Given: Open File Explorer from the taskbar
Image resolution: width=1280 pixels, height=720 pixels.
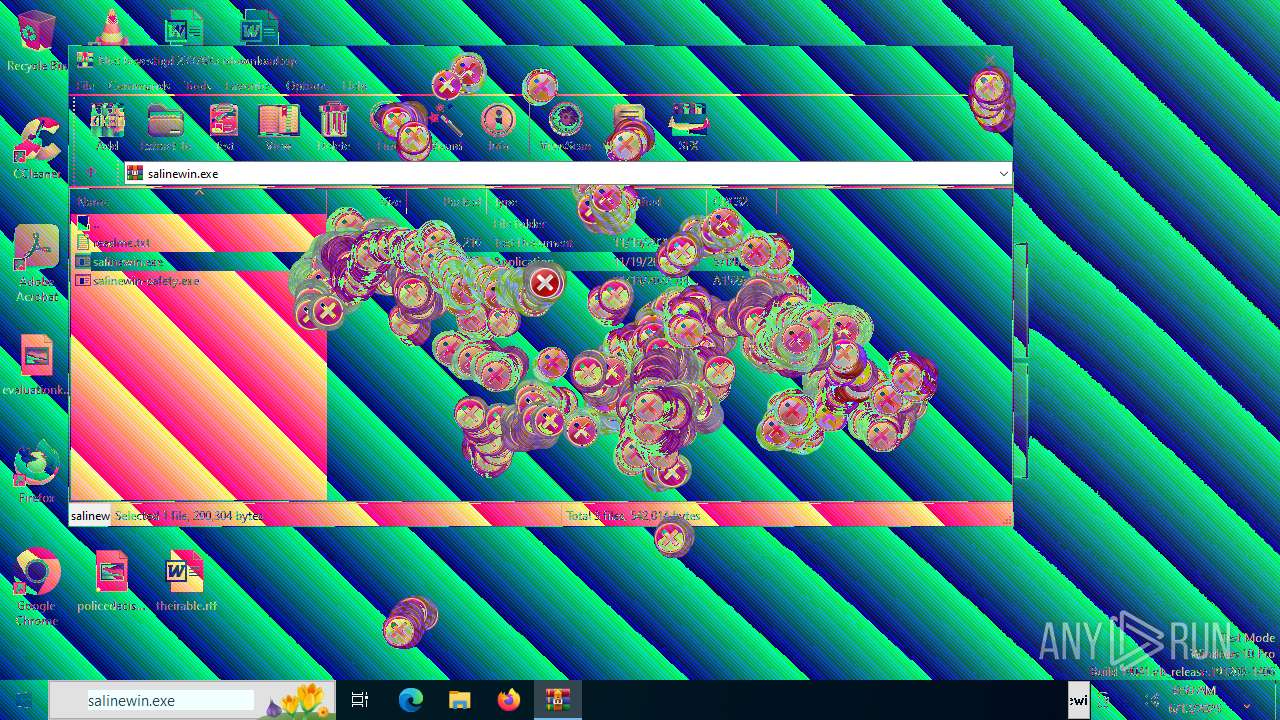Looking at the screenshot, I should pos(459,700).
